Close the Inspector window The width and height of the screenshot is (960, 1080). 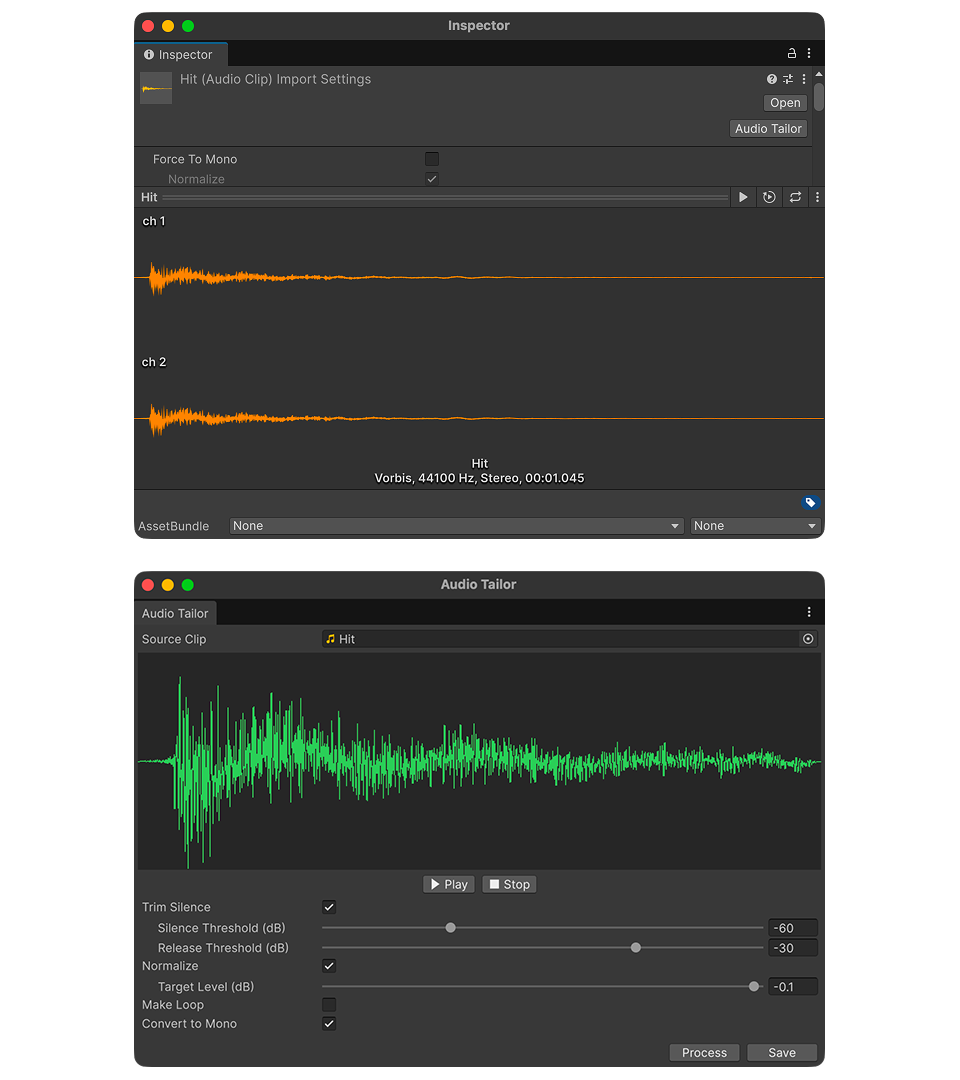click(x=148, y=26)
